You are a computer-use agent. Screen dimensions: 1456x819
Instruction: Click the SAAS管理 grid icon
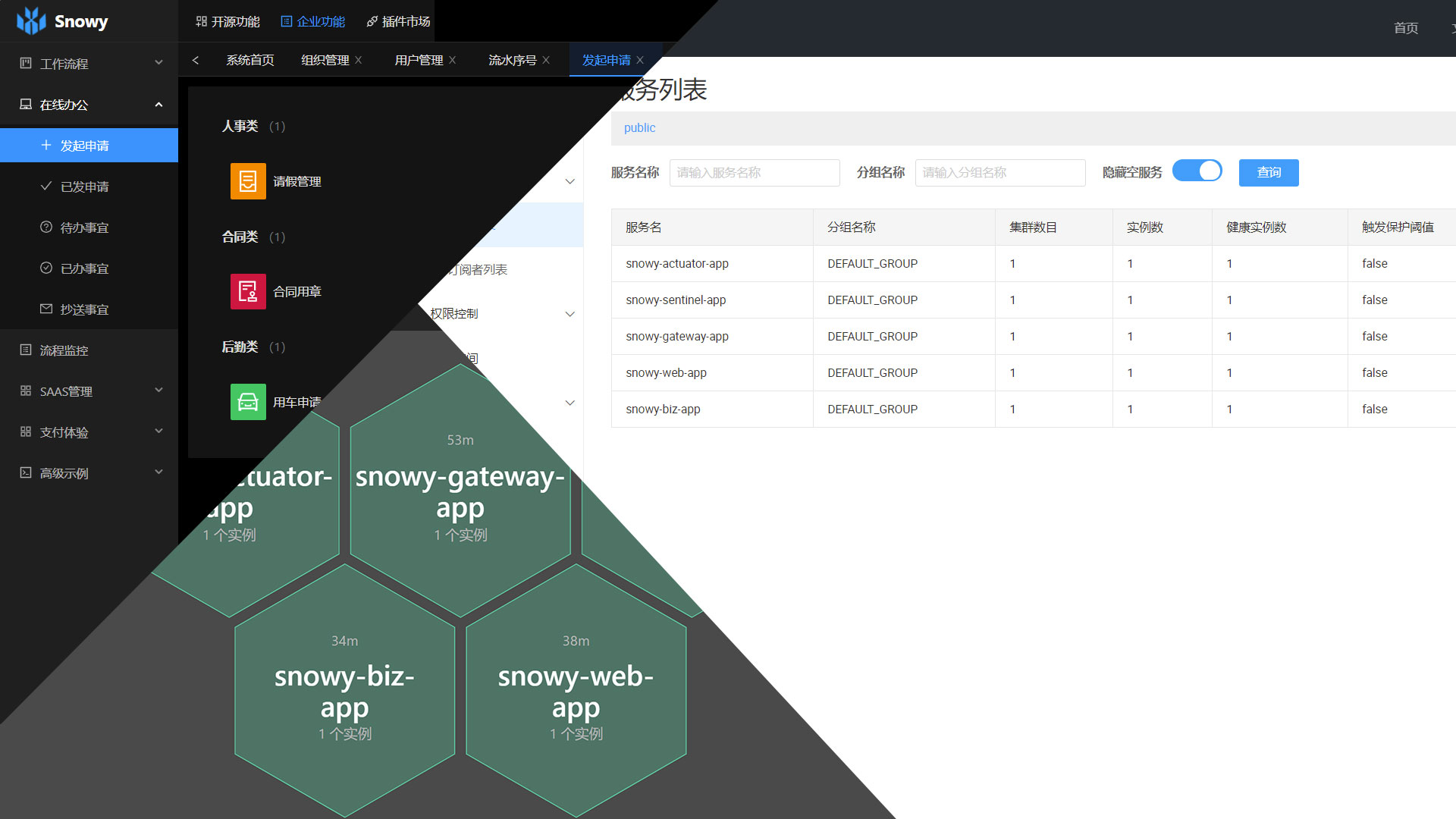pyautogui.click(x=26, y=391)
